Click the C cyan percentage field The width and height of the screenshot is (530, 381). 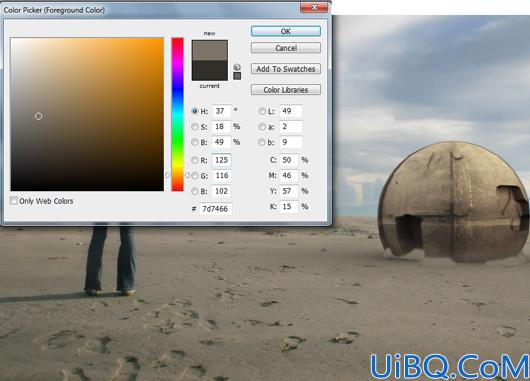tap(289, 160)
